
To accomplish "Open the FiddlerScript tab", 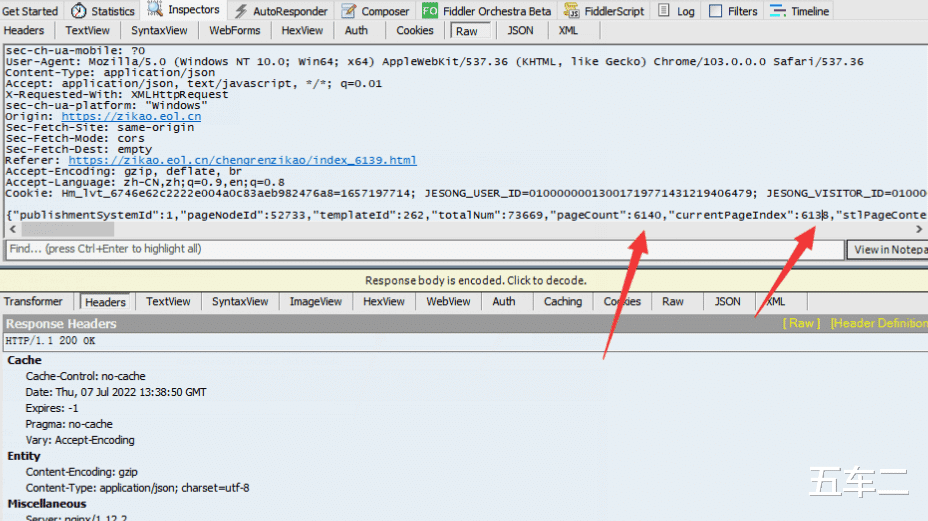I will click(614, 11).
